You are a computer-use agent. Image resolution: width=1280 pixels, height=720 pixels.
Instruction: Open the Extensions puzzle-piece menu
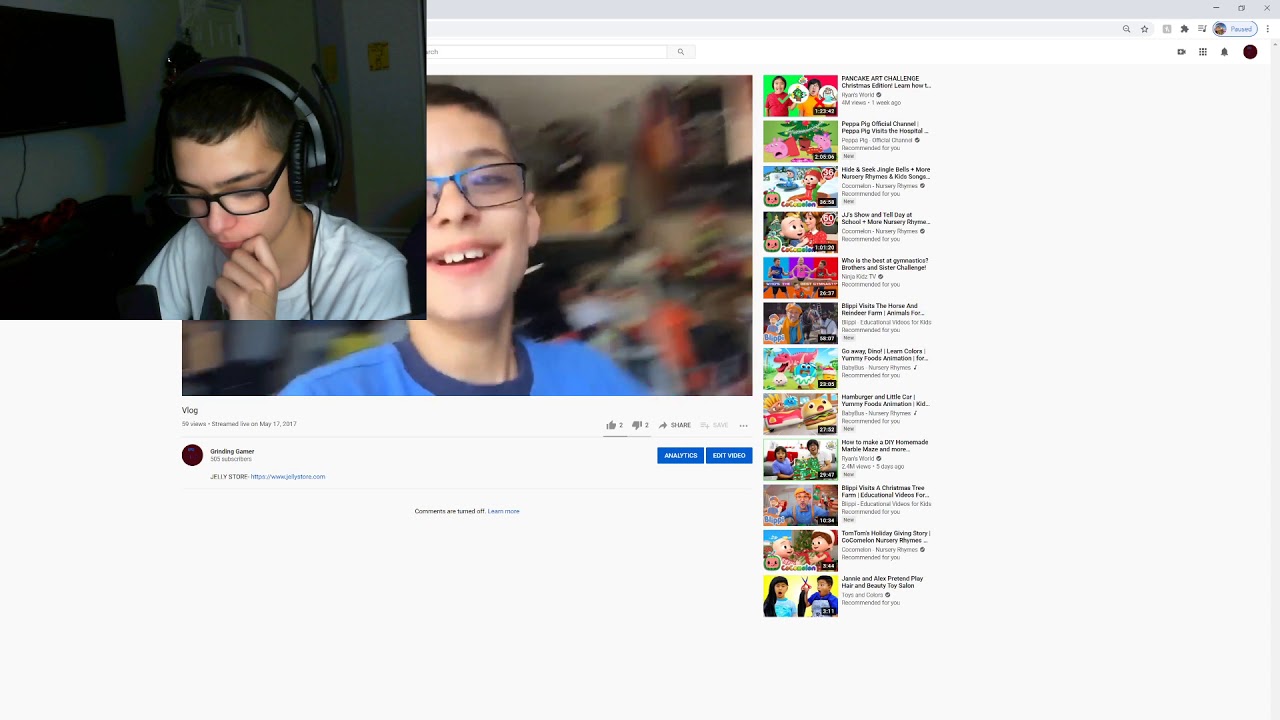[1185, 29]
